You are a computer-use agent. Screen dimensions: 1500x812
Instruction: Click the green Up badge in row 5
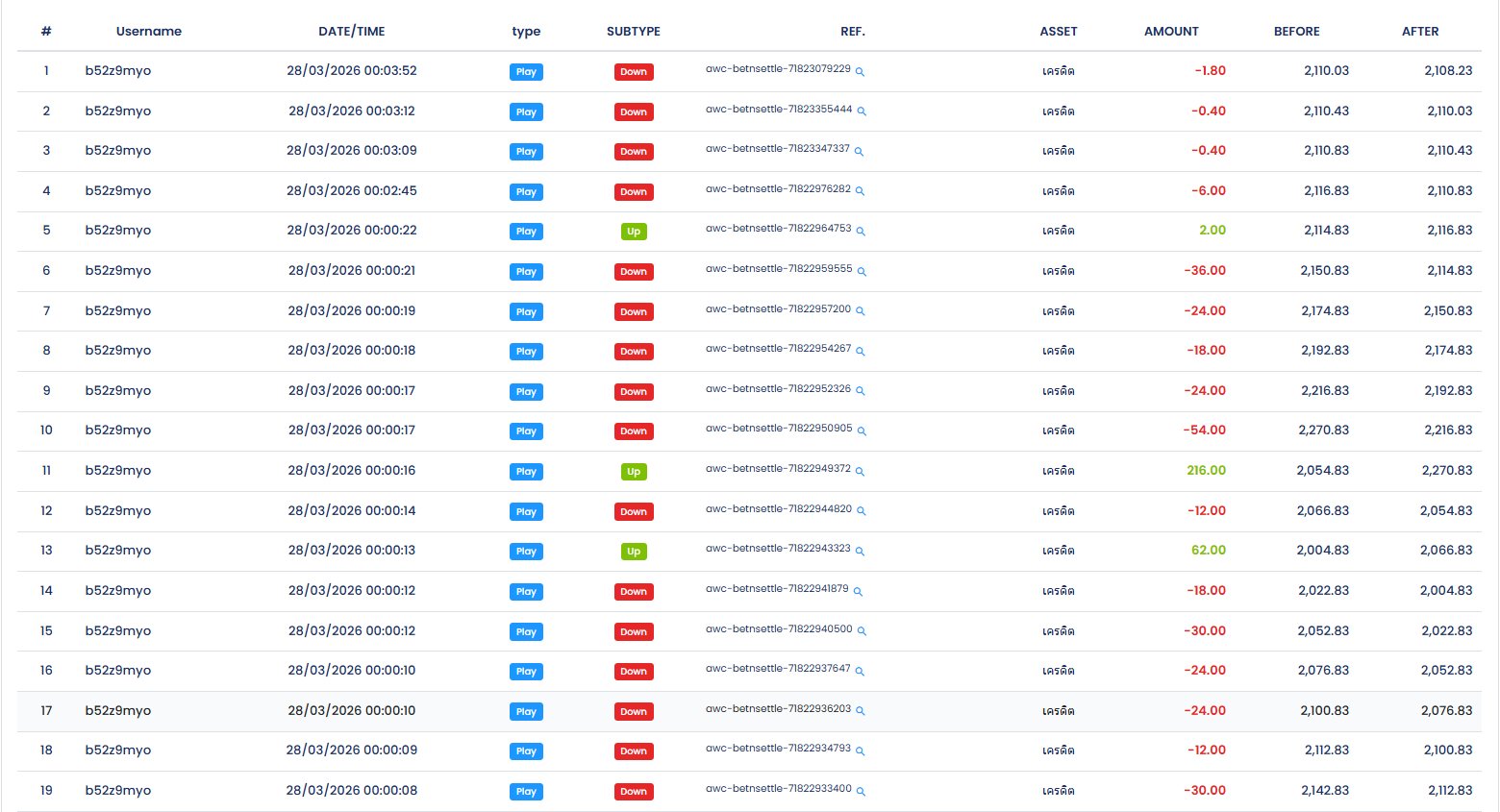coord(633,232)
